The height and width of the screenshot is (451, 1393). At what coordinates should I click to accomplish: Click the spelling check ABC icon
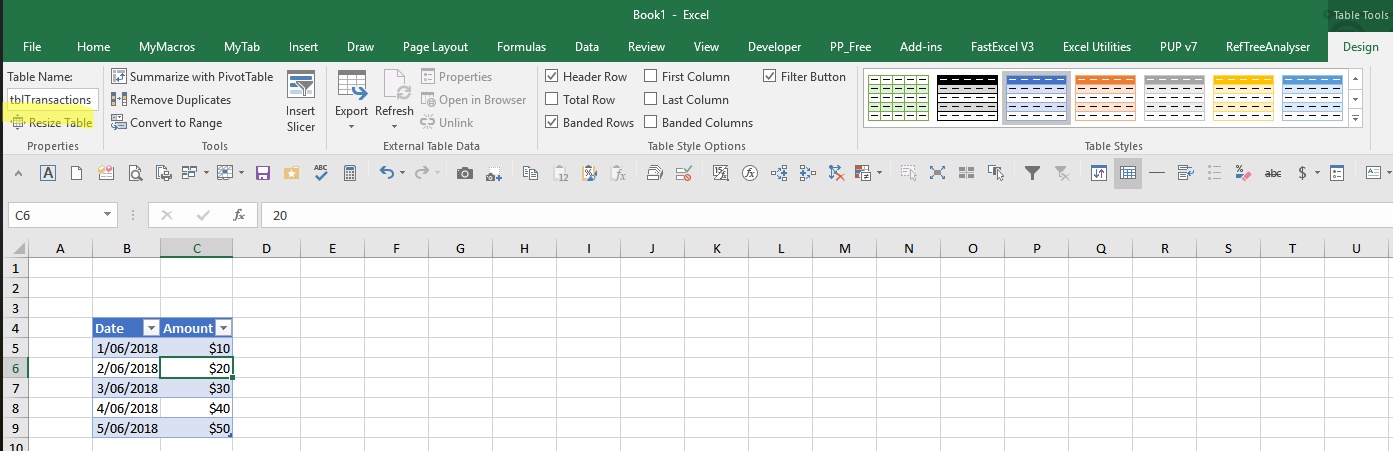tap(321, 173)
